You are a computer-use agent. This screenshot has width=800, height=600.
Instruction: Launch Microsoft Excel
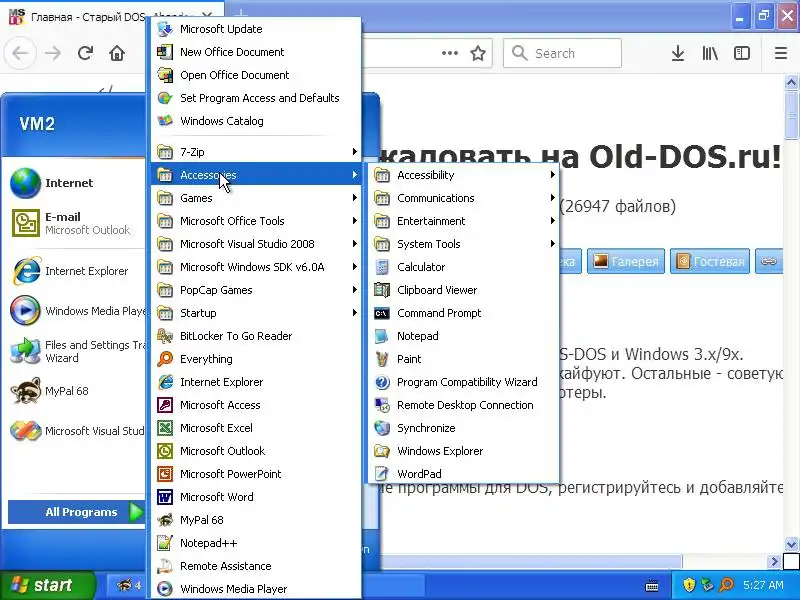[x=256, y=428]
